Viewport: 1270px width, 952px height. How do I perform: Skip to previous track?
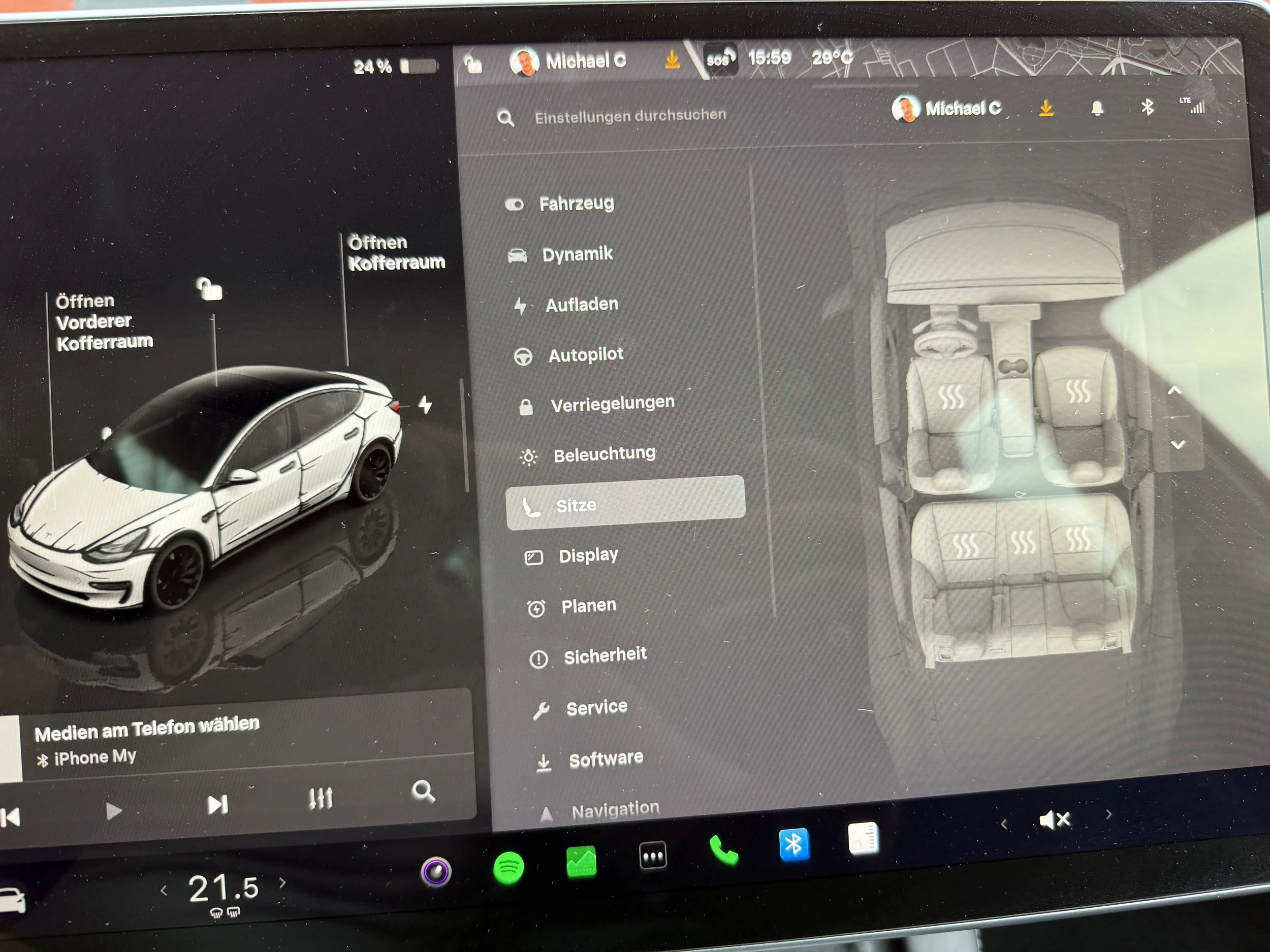10,817
